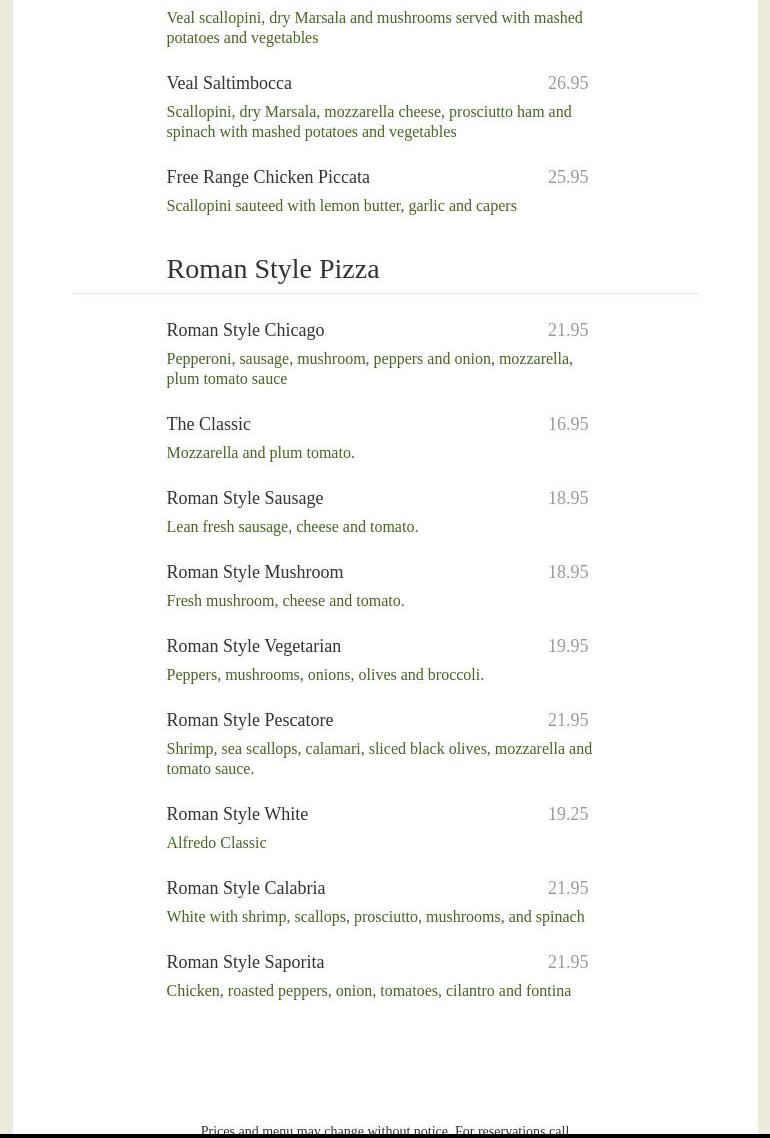
Task: Click the 'Alfredo Classic' description text
Action: pos(216,843)
